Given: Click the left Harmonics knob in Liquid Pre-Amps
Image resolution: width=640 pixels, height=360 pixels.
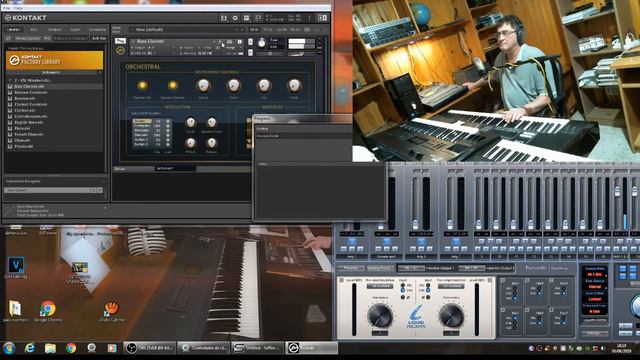Looking at the screenshot, I should coord(380,316).
